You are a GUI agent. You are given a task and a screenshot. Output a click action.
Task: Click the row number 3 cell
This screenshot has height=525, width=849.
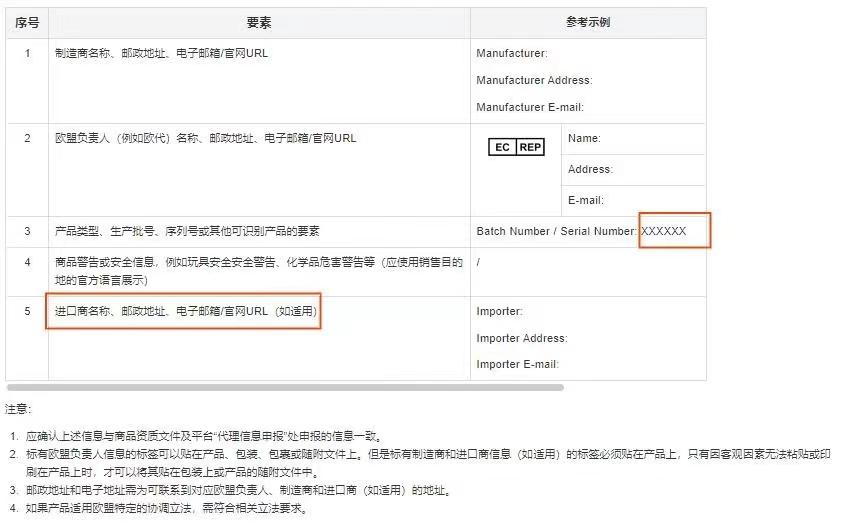27,231
